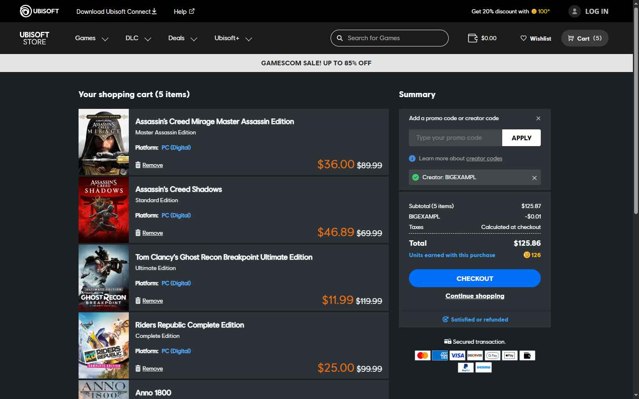Click the wallet payment icon after Apple Pay
This screenshot has width=639, height=399.
coord(527,355)
